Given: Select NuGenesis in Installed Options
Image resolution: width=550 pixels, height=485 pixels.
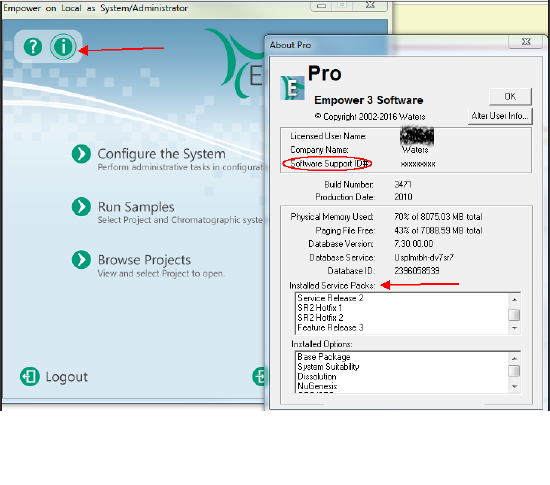Looking at the screenshot, I should pyautogui.click(x=317, y=386).
